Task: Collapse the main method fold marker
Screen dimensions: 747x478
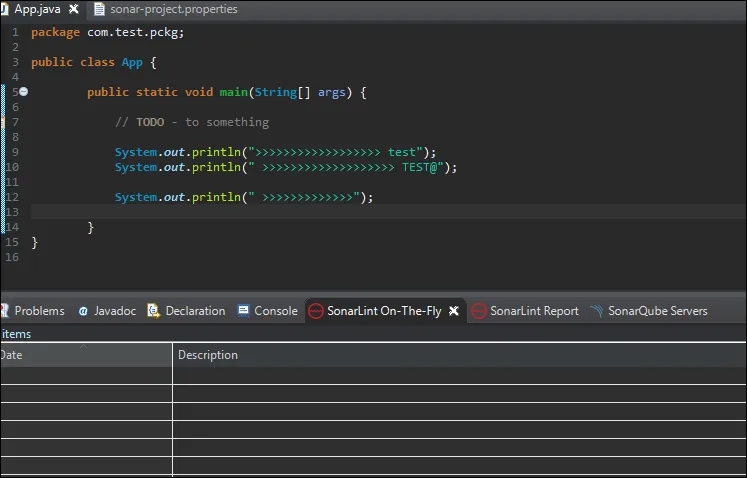Action: pyautogui.click(x=23, y=92)
